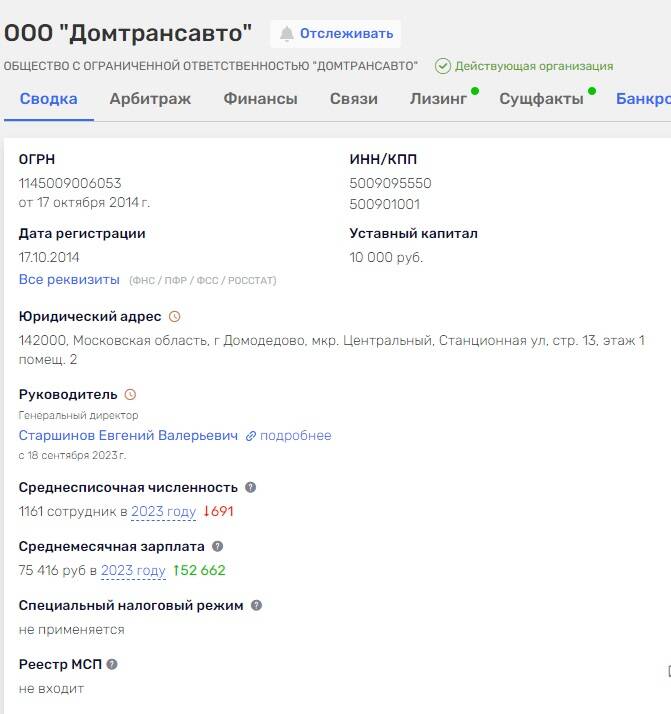
Task: Click the registration date 17.10.2014
Action: (49, 257)
